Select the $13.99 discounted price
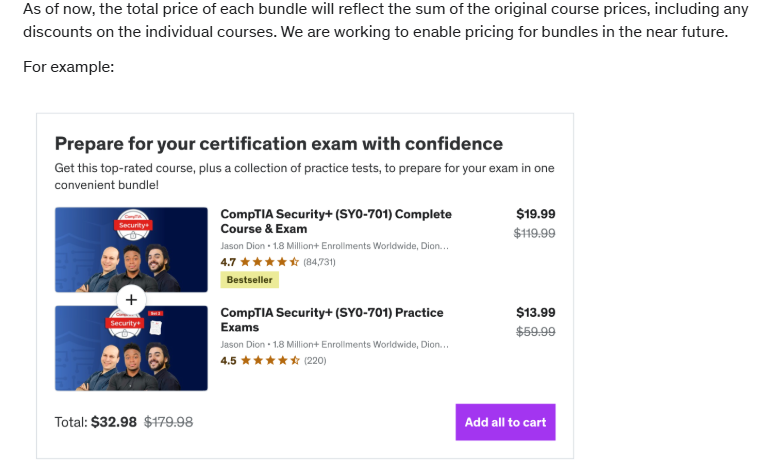The width and height of the screenshot is (763, 467). point(535,313)
